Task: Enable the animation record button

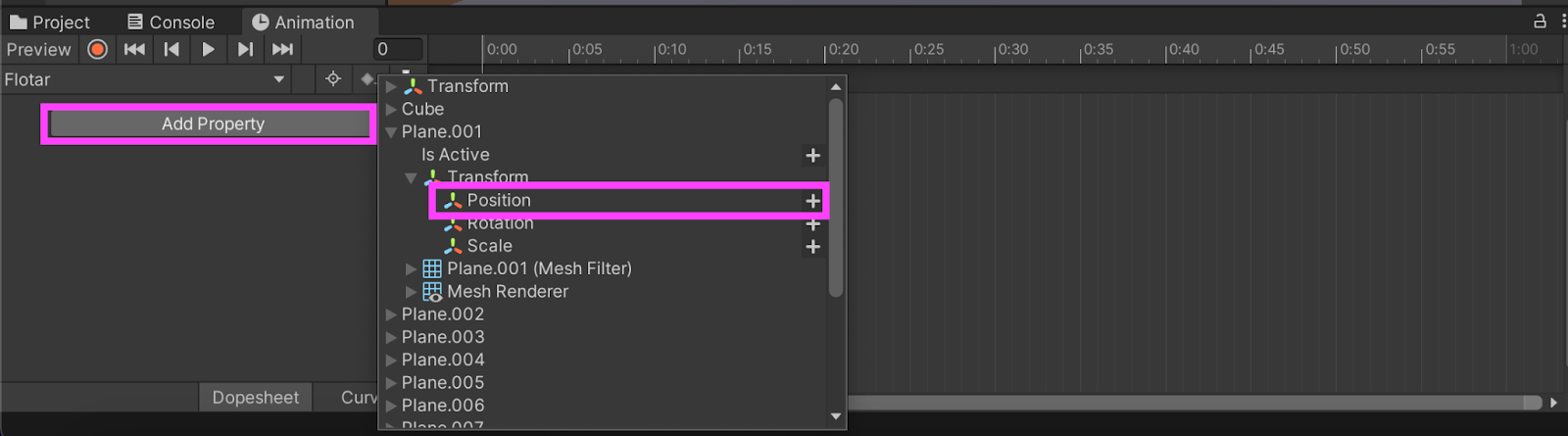Action: [97, 49]
